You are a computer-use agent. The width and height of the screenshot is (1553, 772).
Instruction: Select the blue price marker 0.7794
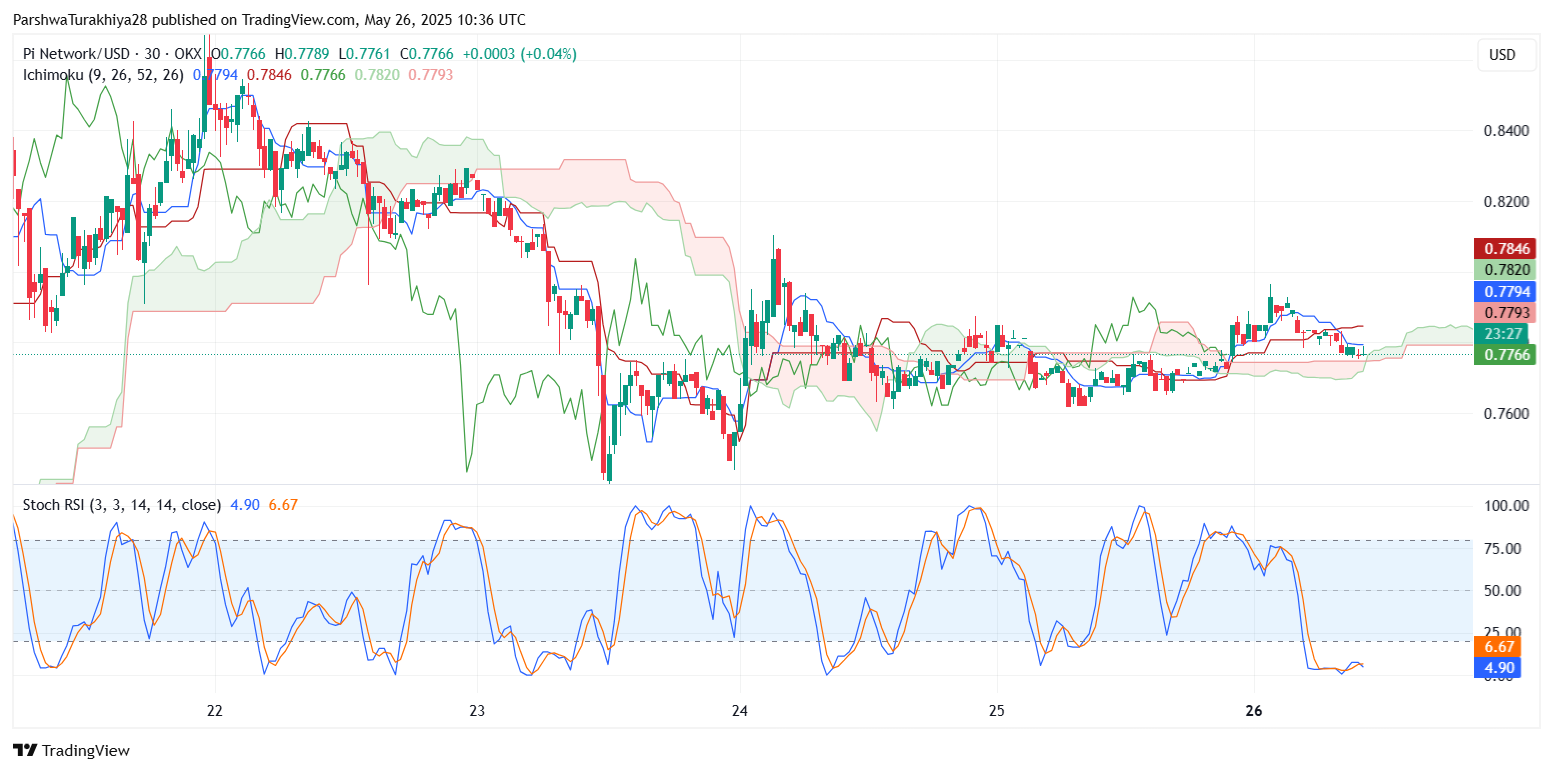pyautogui.click(x=1505, y=291)
